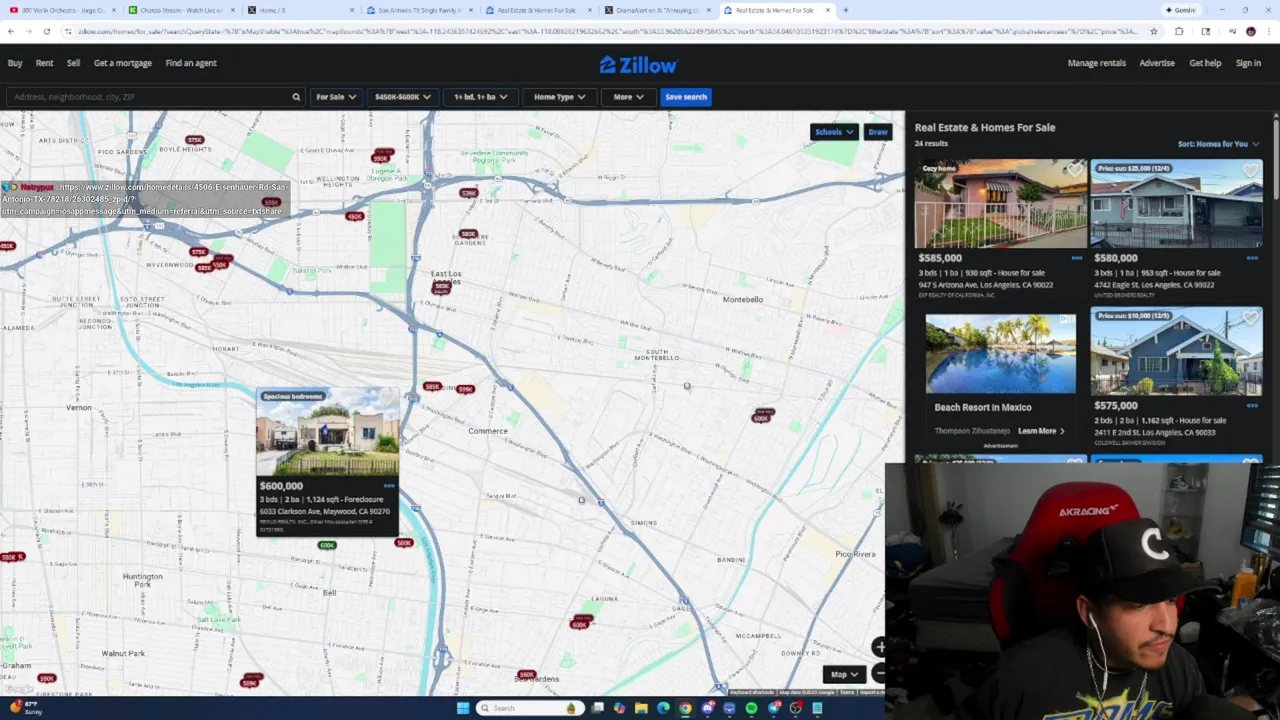Click the '24 results' count text
Image resolution: width=1280 pixels, height=720 pixels.
point(931,144)
